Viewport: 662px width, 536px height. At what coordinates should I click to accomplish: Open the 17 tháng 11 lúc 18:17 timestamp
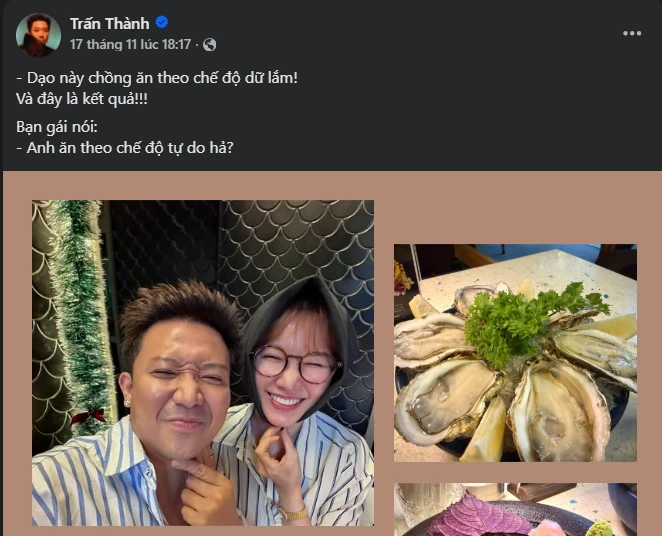130,44
